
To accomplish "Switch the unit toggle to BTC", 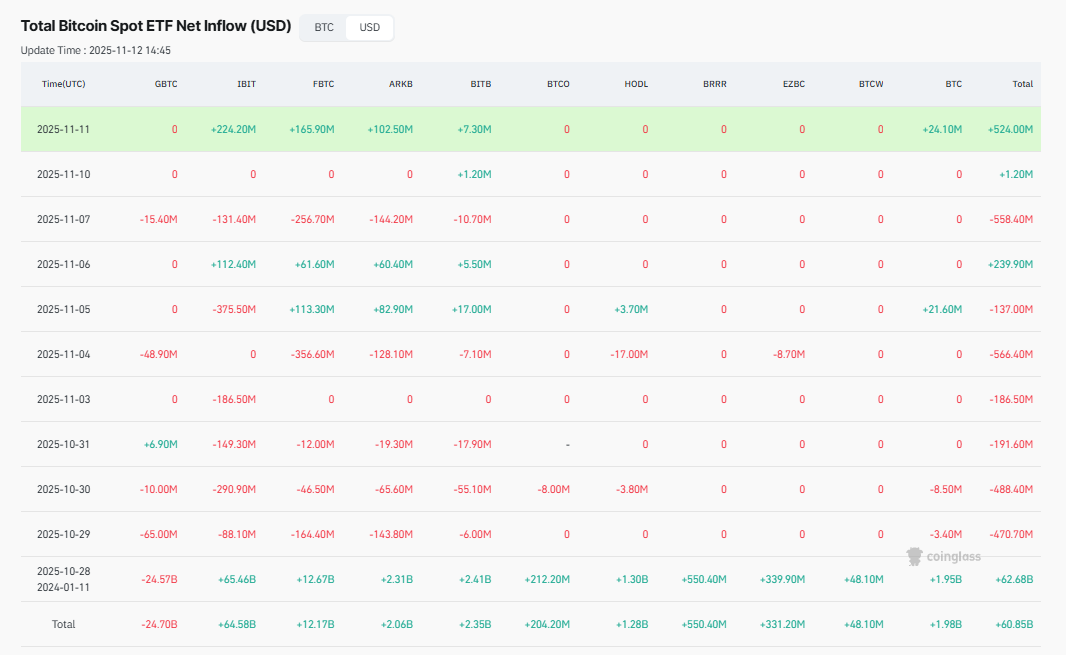I will coord(322,28).
